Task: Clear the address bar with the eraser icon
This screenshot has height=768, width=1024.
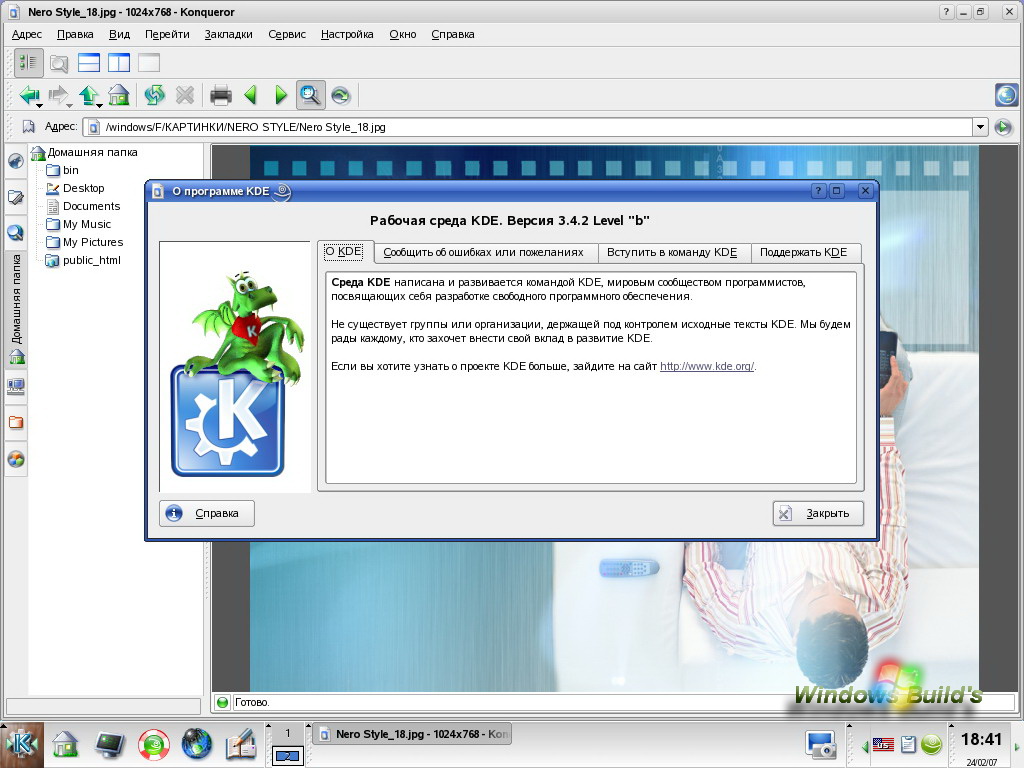Action: tap(28, 127)
